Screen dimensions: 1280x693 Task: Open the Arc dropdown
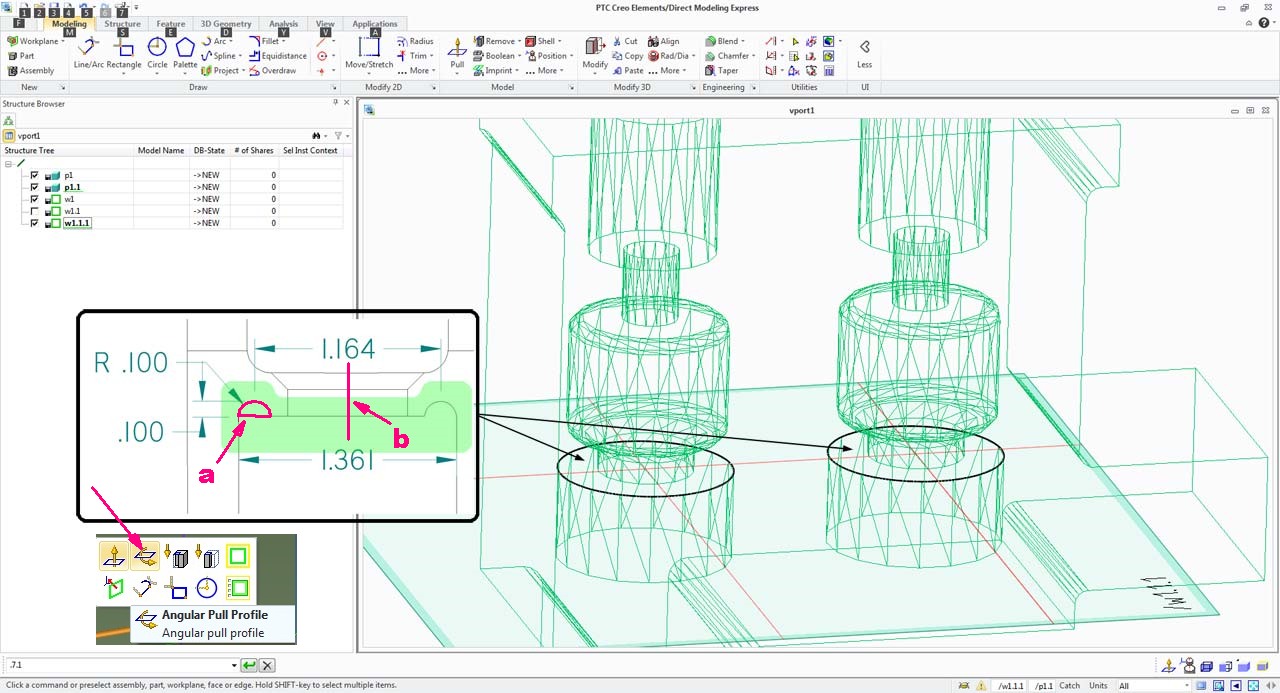tap(232, 42)
